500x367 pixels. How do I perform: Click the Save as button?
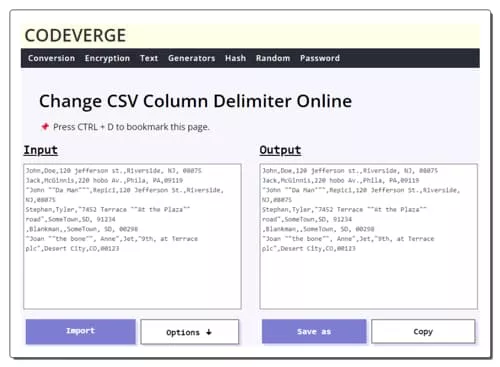[x=314, y=331]
